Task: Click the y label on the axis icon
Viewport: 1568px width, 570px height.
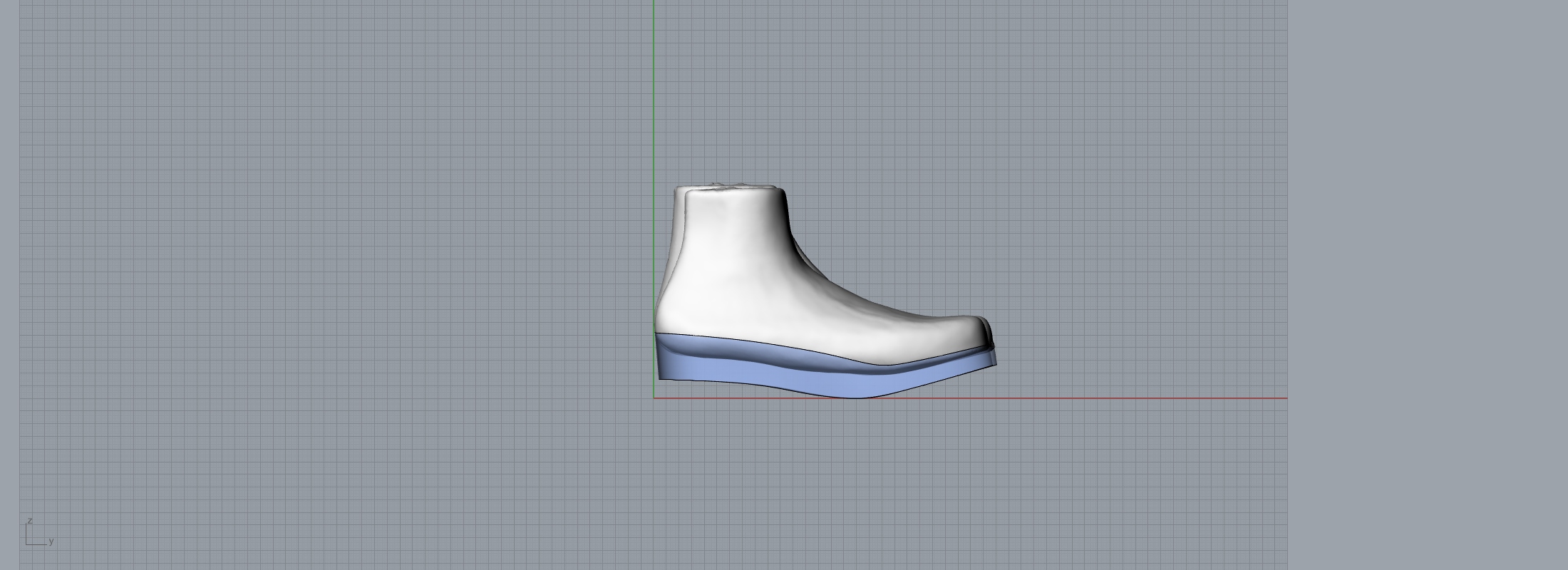Action: point(51,541)
